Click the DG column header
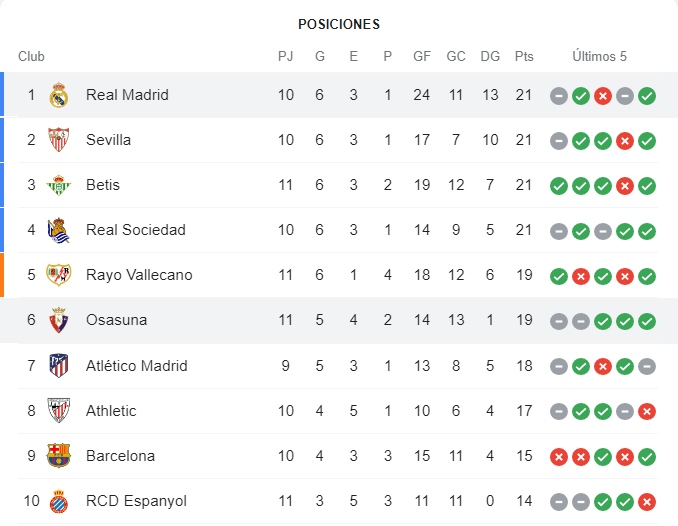This screenshot has width=678, height=526. (490, 57)
